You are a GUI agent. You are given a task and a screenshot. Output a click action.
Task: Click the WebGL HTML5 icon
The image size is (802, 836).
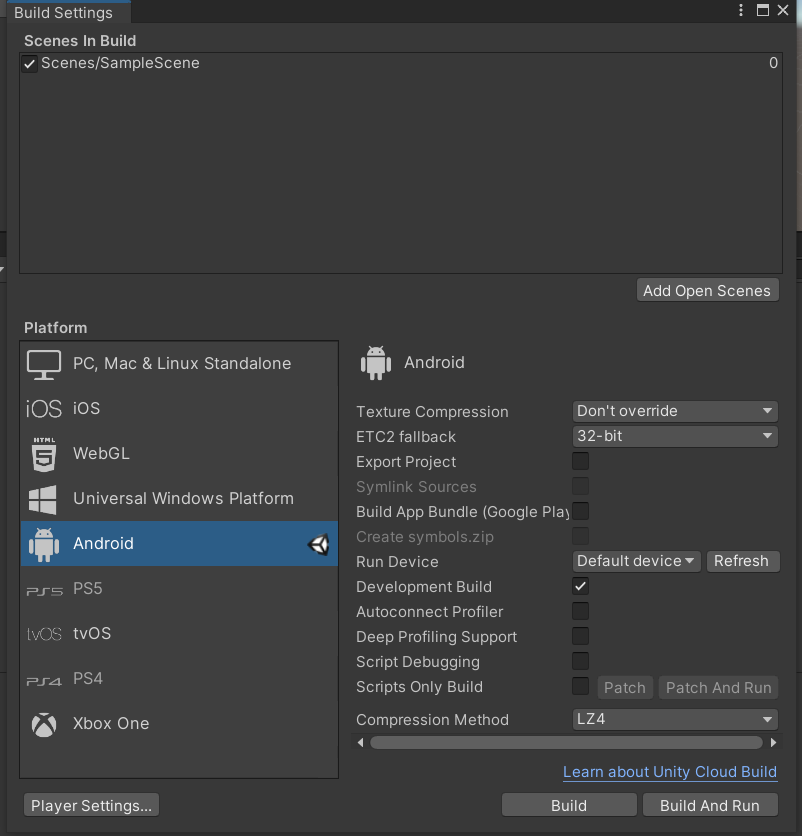[43, 453]
